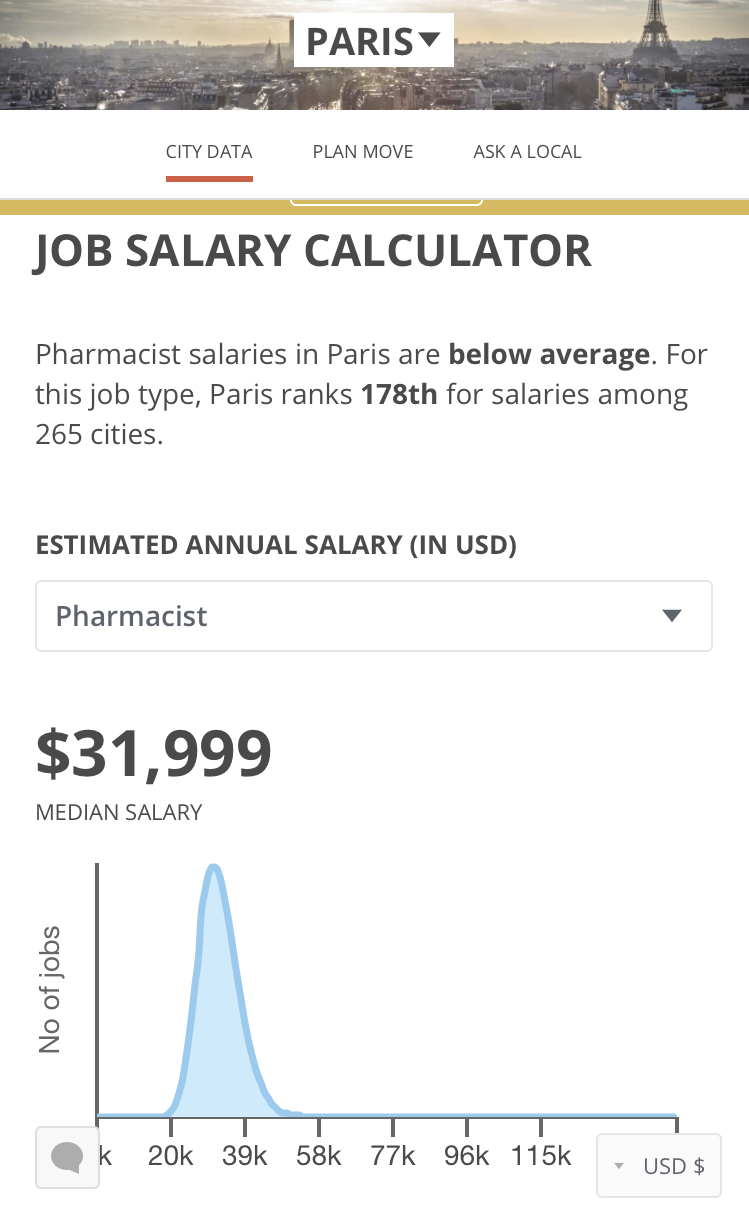Select the 58k axis label

[319, 1157]
